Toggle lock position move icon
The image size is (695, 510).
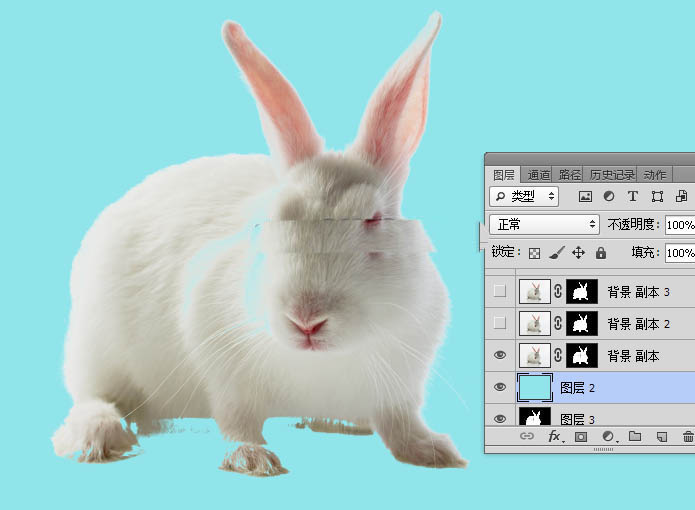tap(578, 253)
